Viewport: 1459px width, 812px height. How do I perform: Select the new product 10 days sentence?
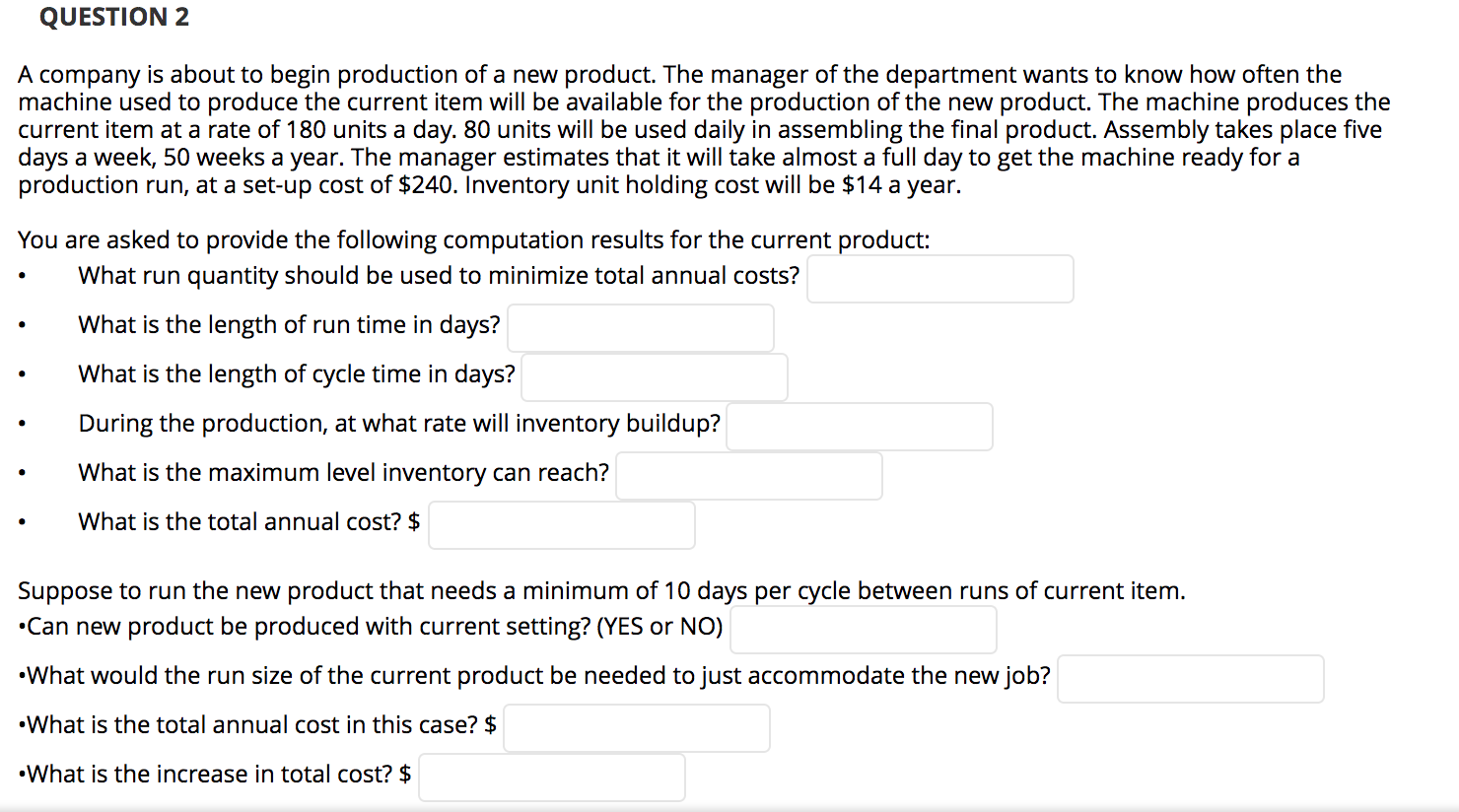coord(601,590)
